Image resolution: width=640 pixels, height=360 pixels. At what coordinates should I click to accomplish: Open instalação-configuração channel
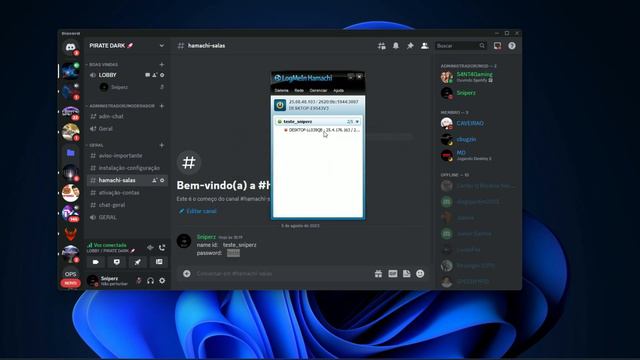127,168
